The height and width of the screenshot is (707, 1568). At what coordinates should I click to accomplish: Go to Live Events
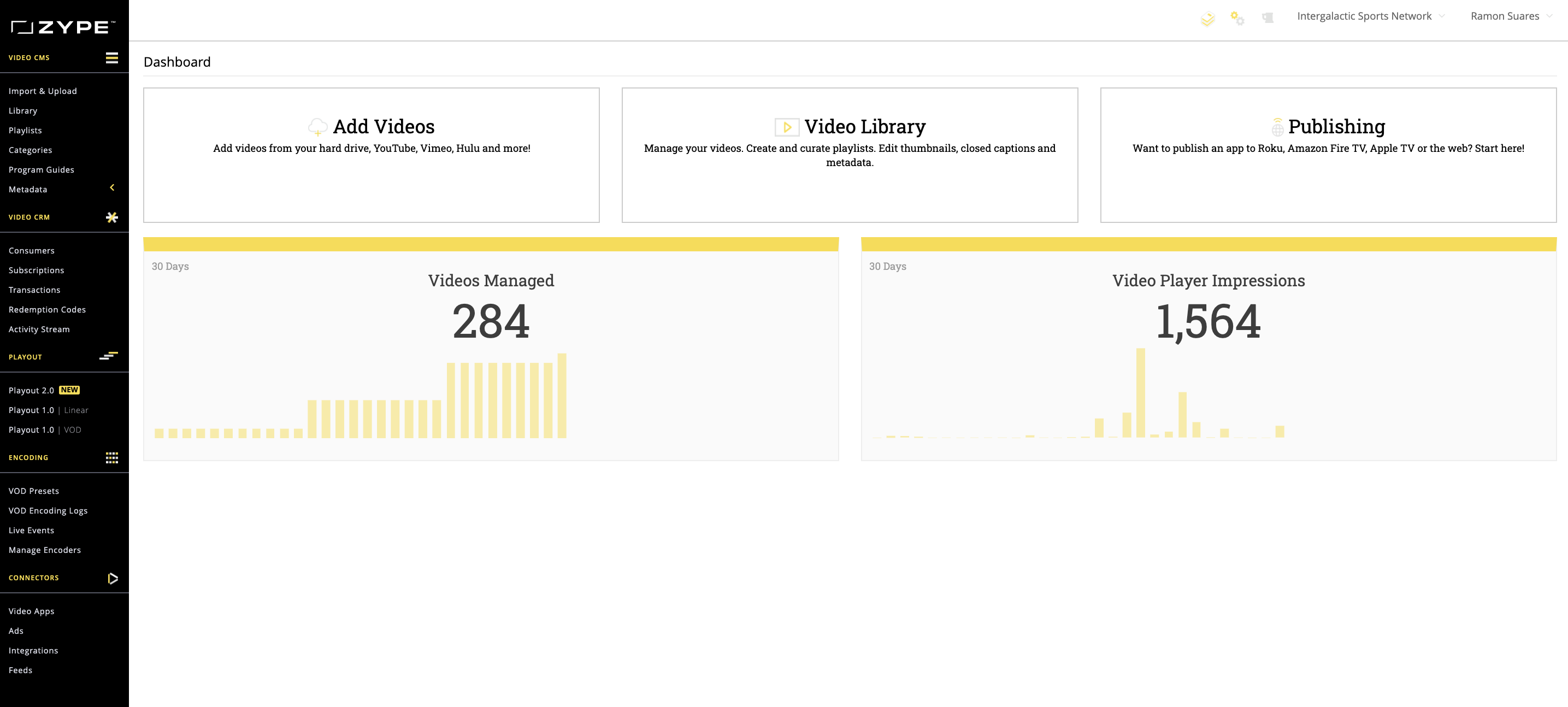[32, 530]
